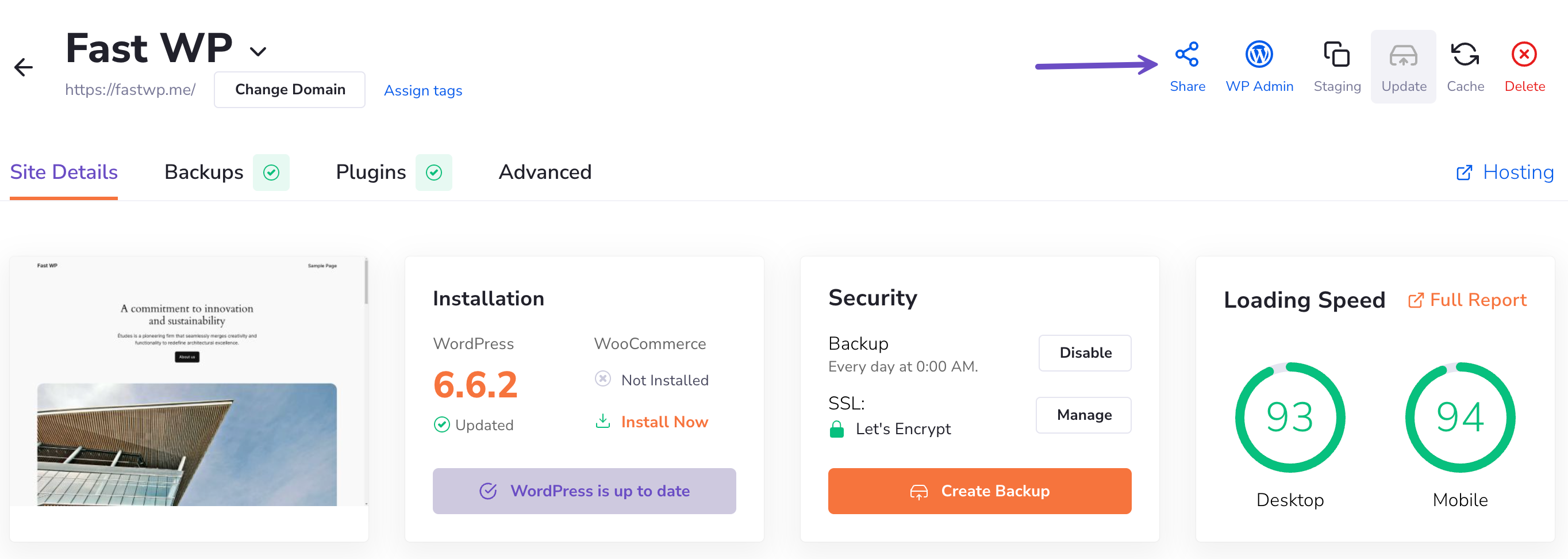
Task: Open WP Admin via WordPress icon
Action: click(x=1258, y=55)
